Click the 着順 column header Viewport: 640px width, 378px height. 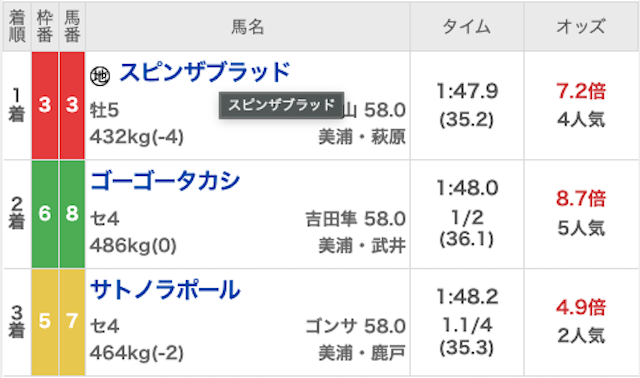tap(17, 27)
